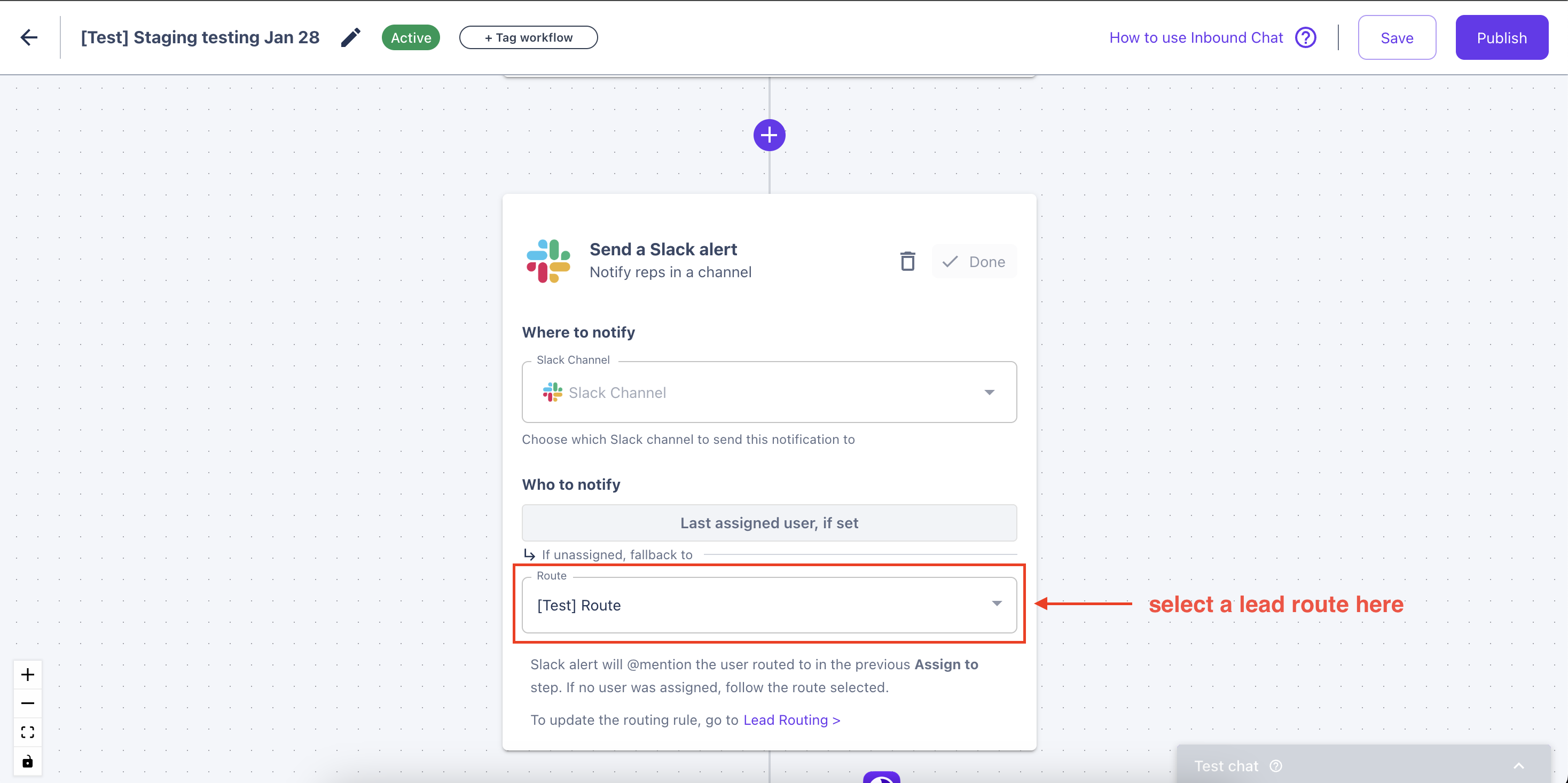Click the help question mark icon
This screenshot has height=783, width=1568.
(x=1306, y=38)
